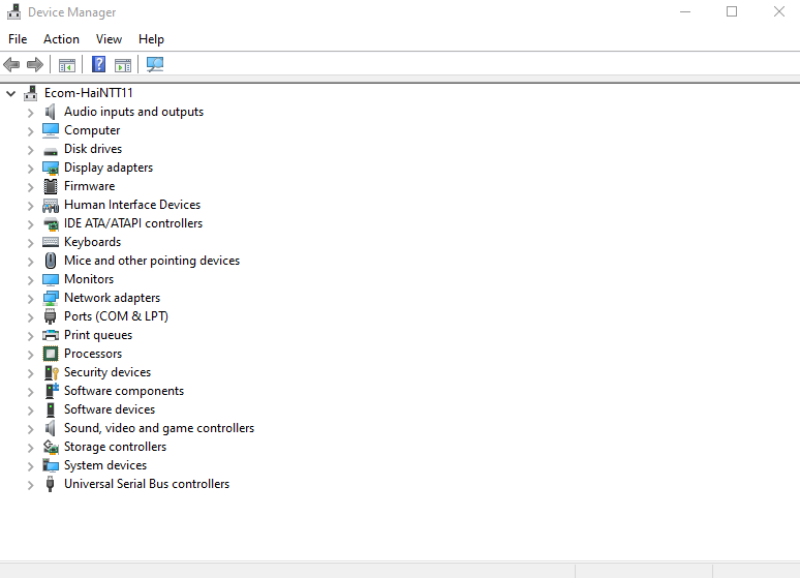Select the Storage controllers label
Viewport: 800px width, 578px height.
(x=115, y=447)
